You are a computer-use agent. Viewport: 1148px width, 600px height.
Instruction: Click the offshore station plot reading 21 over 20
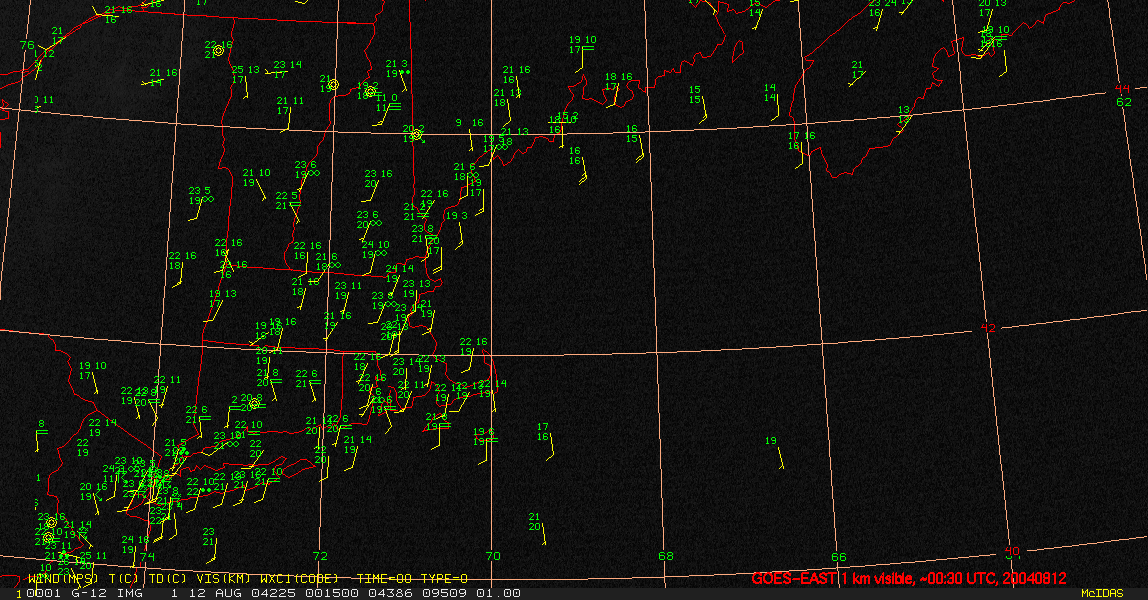pyautogui.click(x=534, y=522)
